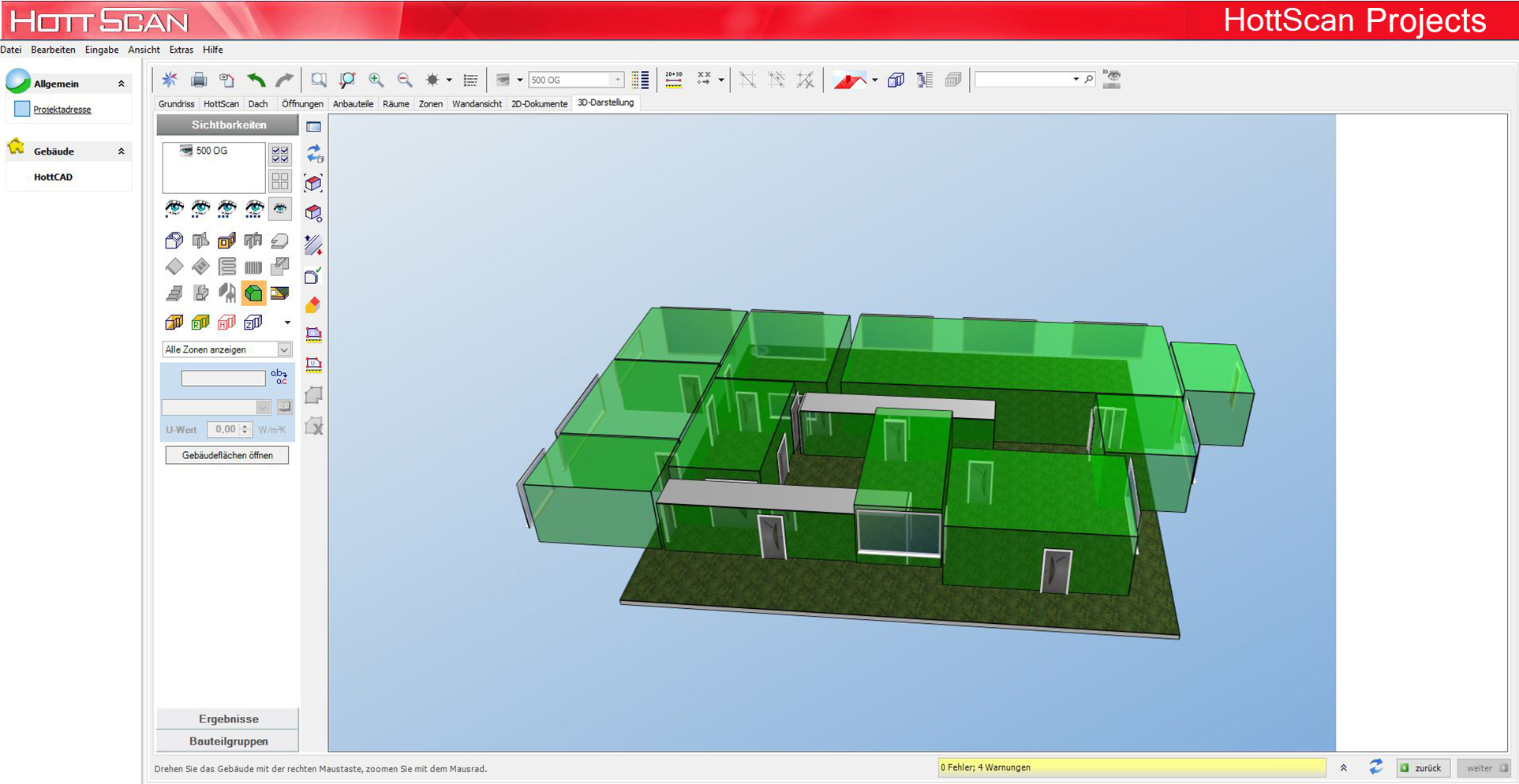Click the zurück button
This screenshot has width=1519, height=784.
[1423, 767]
